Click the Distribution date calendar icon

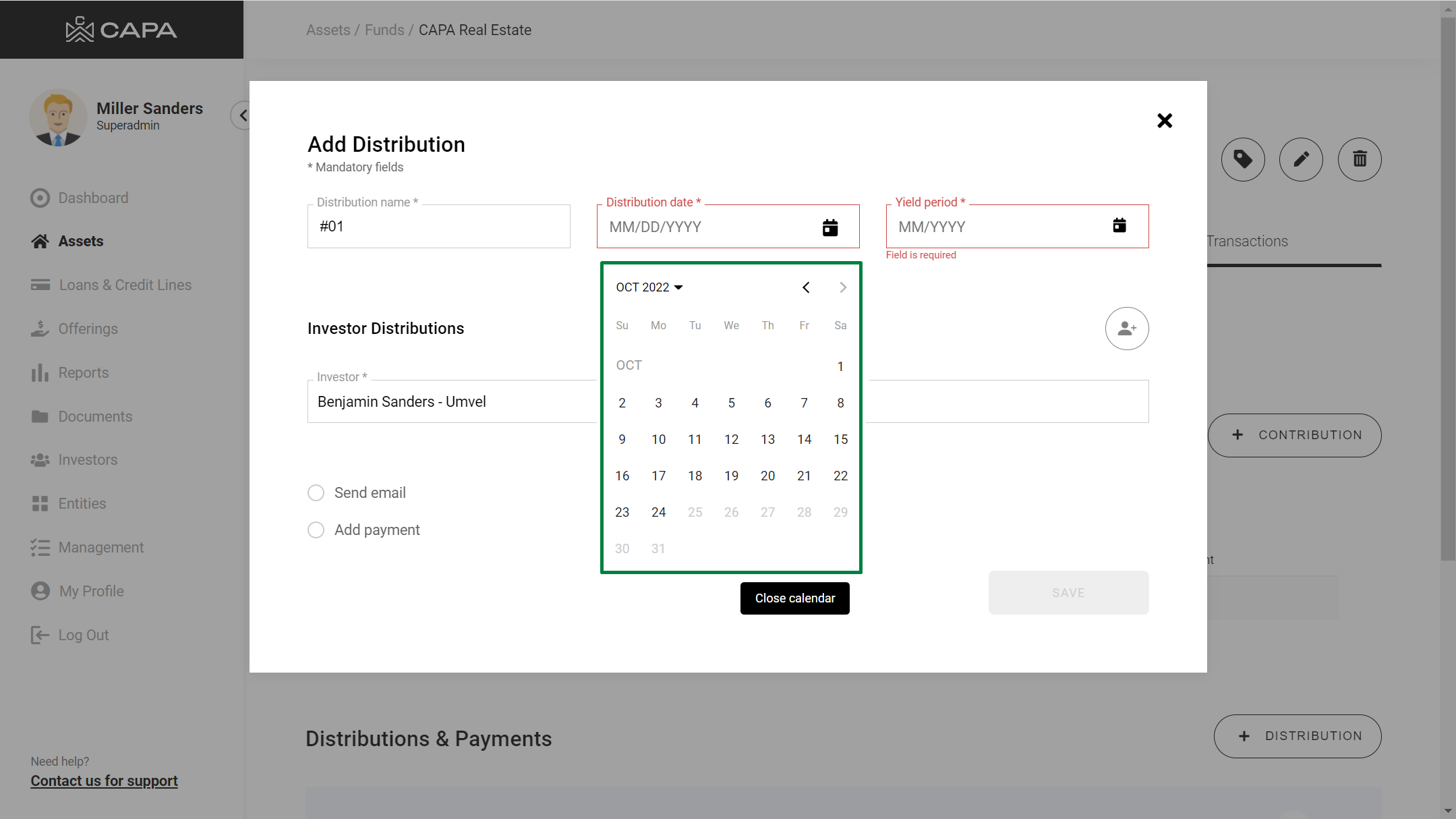[x=830, y=227]
